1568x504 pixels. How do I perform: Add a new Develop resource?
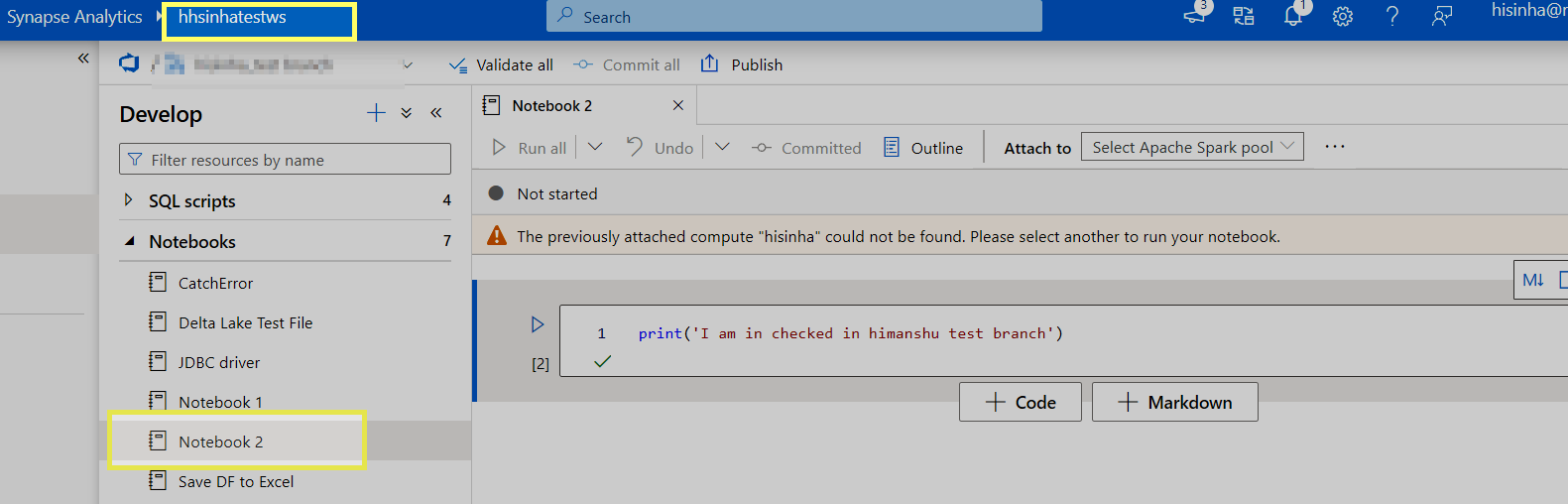376,113
